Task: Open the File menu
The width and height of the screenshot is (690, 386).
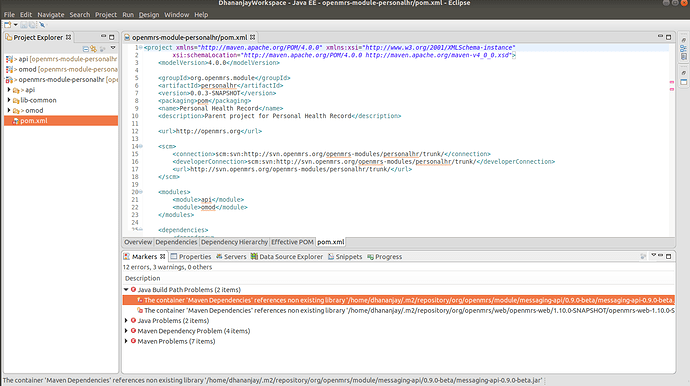Action: pyautogui.click(x=9, y=15)
